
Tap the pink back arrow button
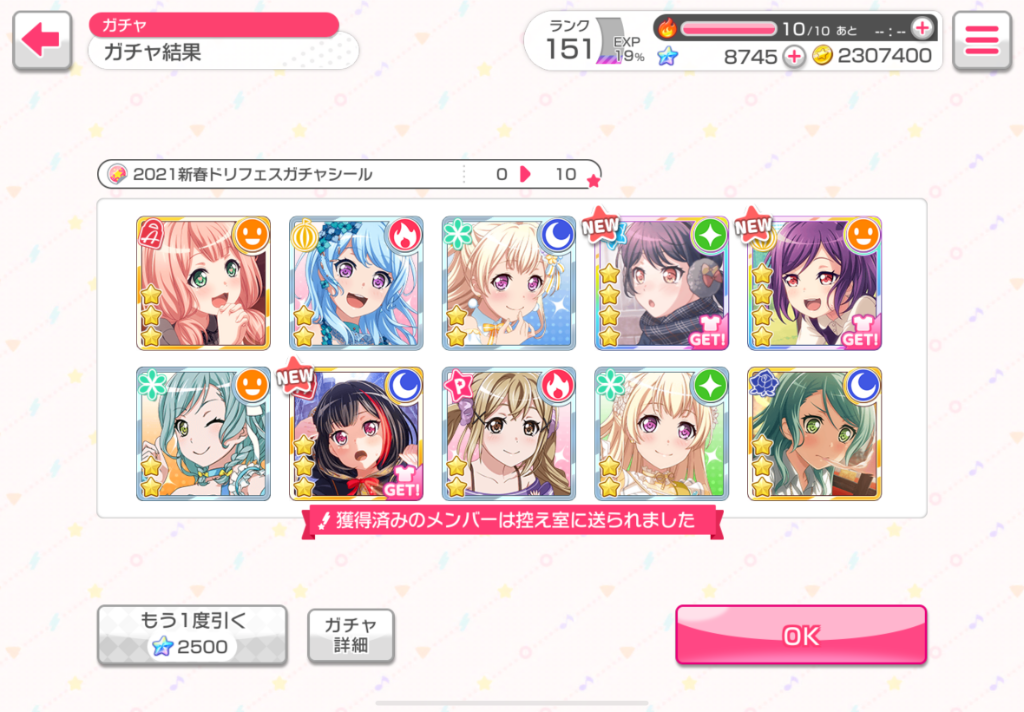42,40
